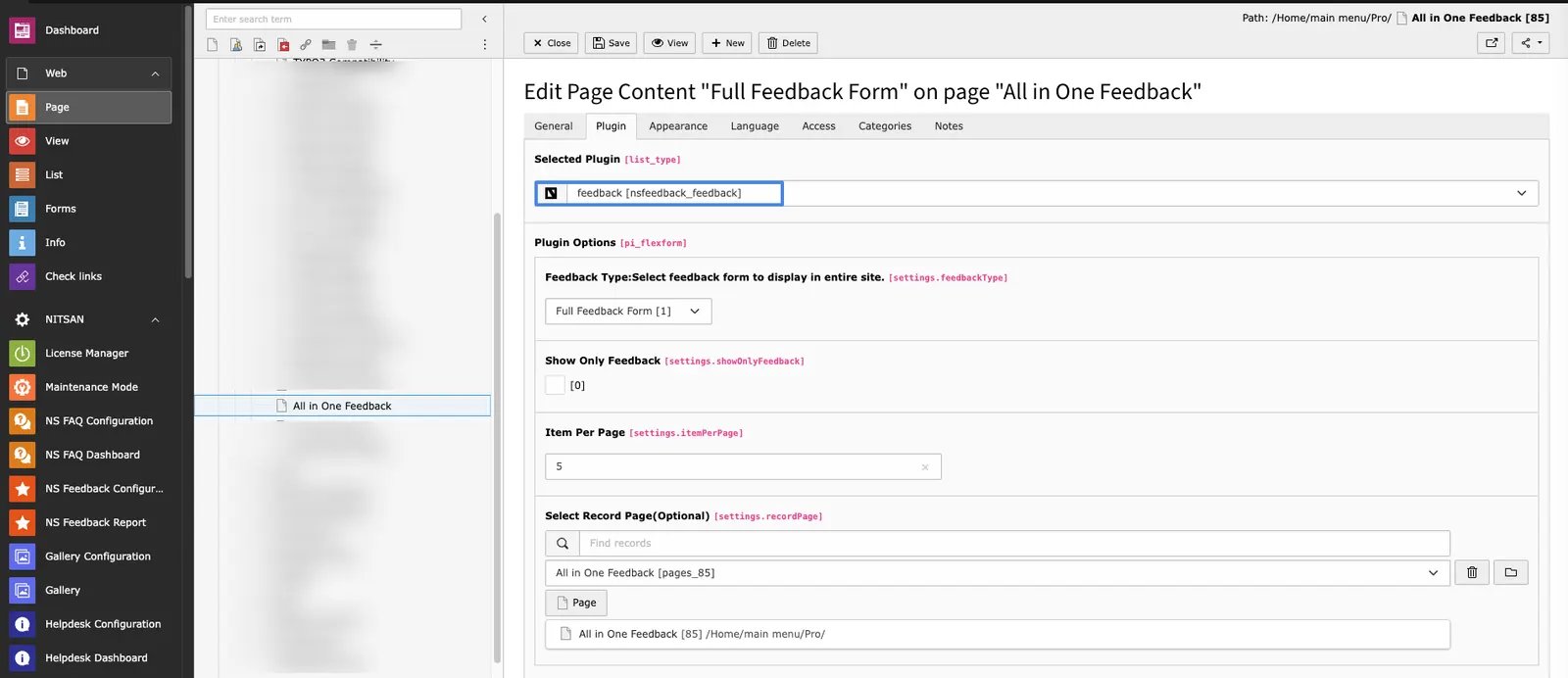Open Gallery module icon

(22, 590)
